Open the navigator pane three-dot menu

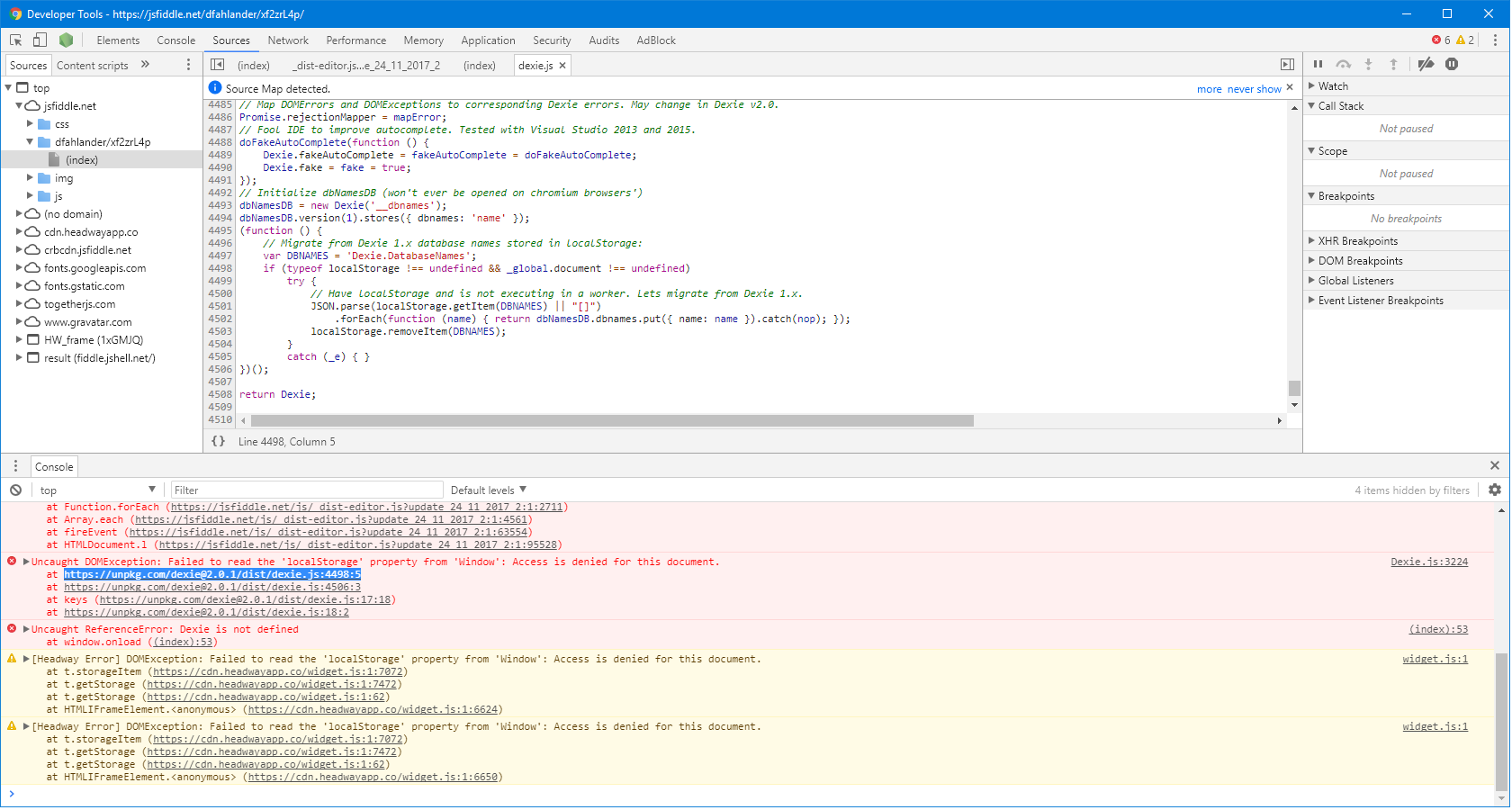188,65
